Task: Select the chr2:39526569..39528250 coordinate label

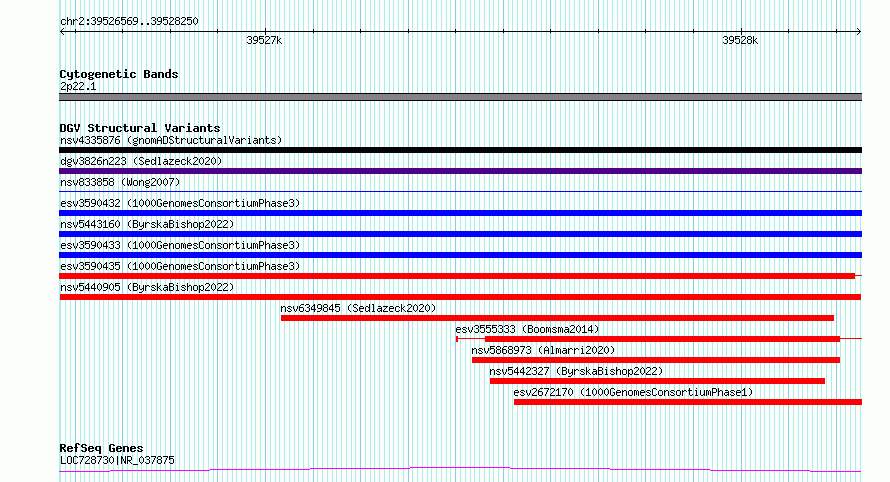Action: 129,22
